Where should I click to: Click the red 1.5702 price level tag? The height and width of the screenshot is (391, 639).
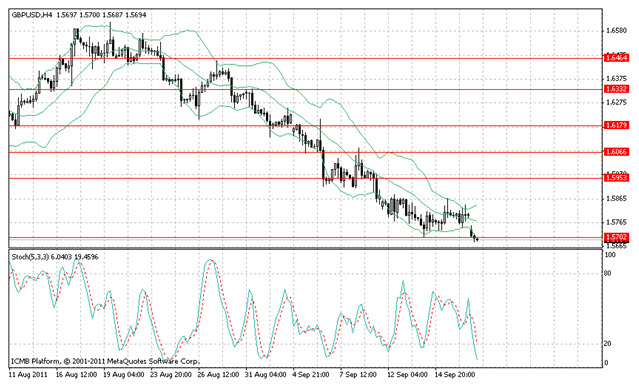[x=616, y=237]
